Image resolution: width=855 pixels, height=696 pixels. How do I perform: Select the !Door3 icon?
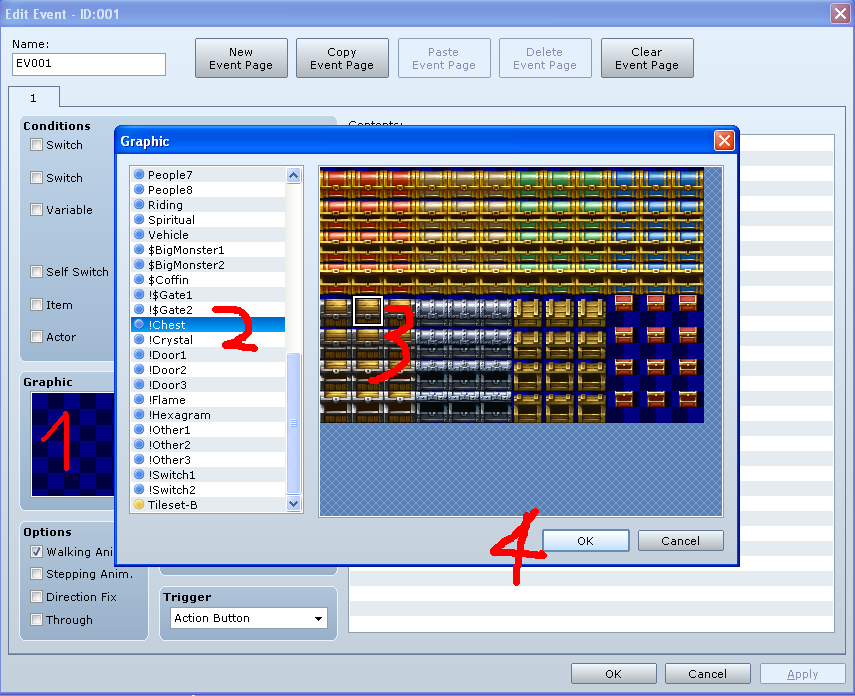click(139, 385)
